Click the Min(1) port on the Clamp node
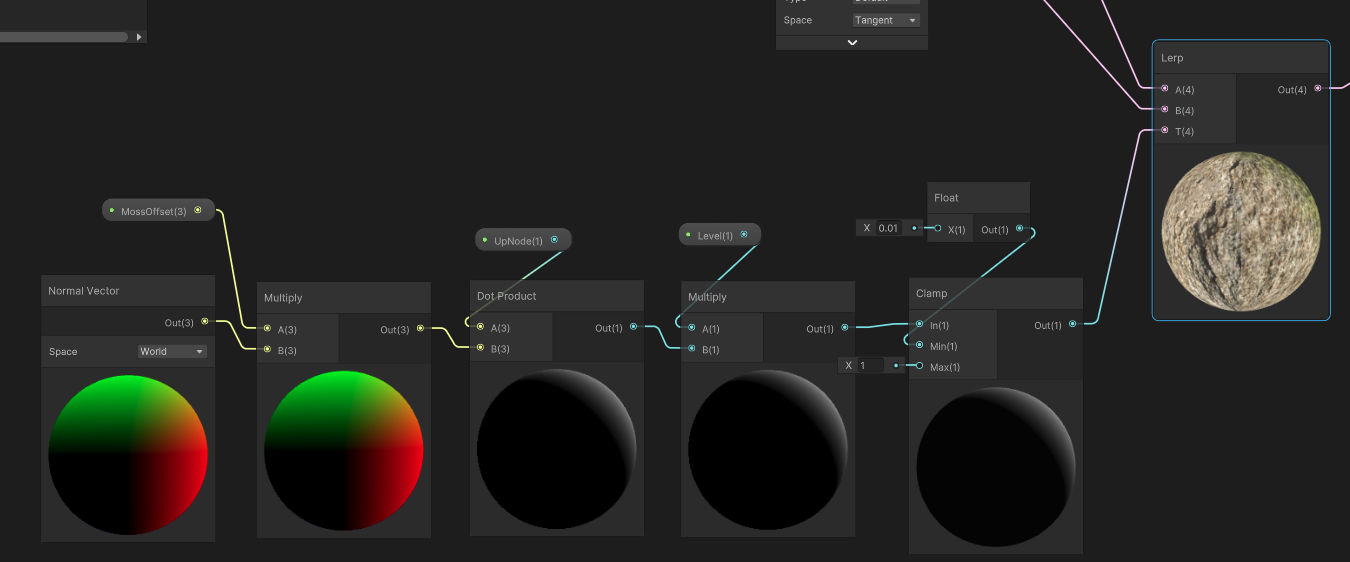The height and width of the screenshot is (562, 1350). 919,345
